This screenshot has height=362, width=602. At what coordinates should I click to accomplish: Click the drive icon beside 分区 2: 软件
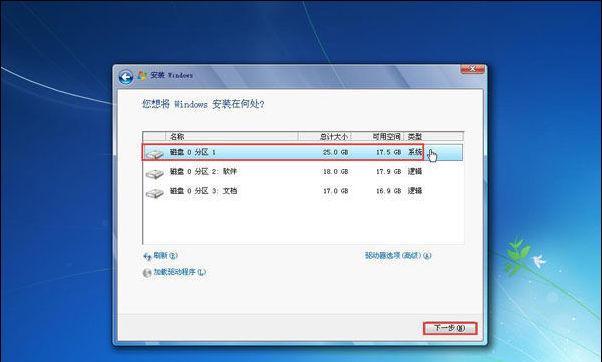coord(154,174)
